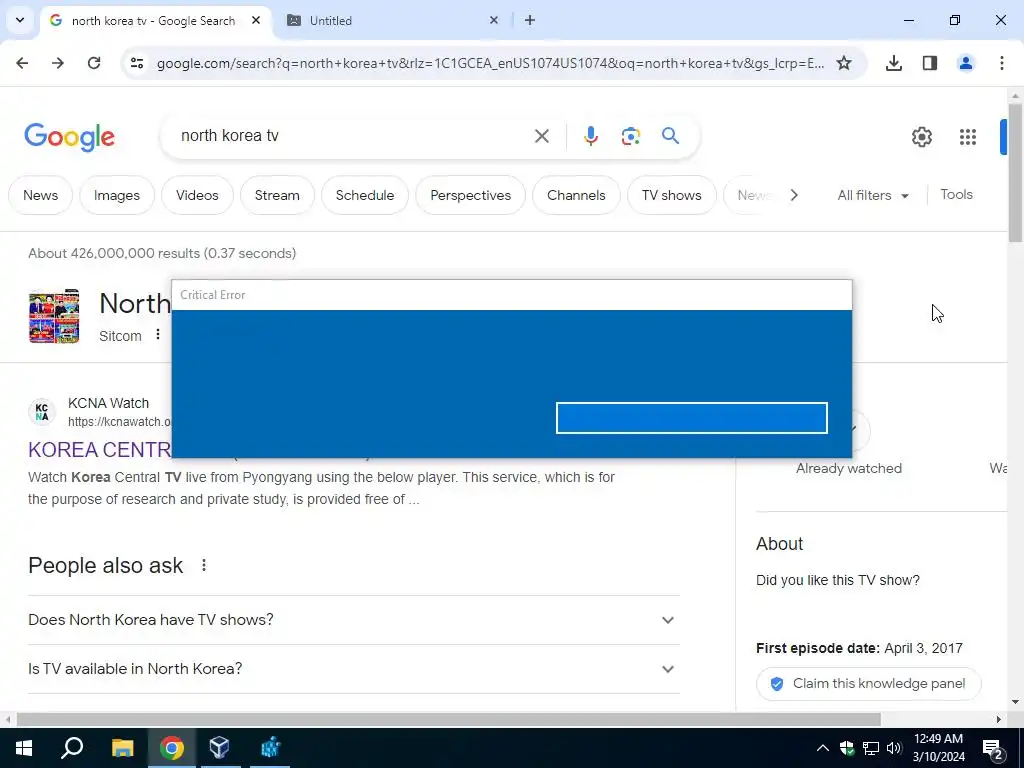1024x768 pixels.
Task: Open People also ask options dots
Action: (204, 565)
